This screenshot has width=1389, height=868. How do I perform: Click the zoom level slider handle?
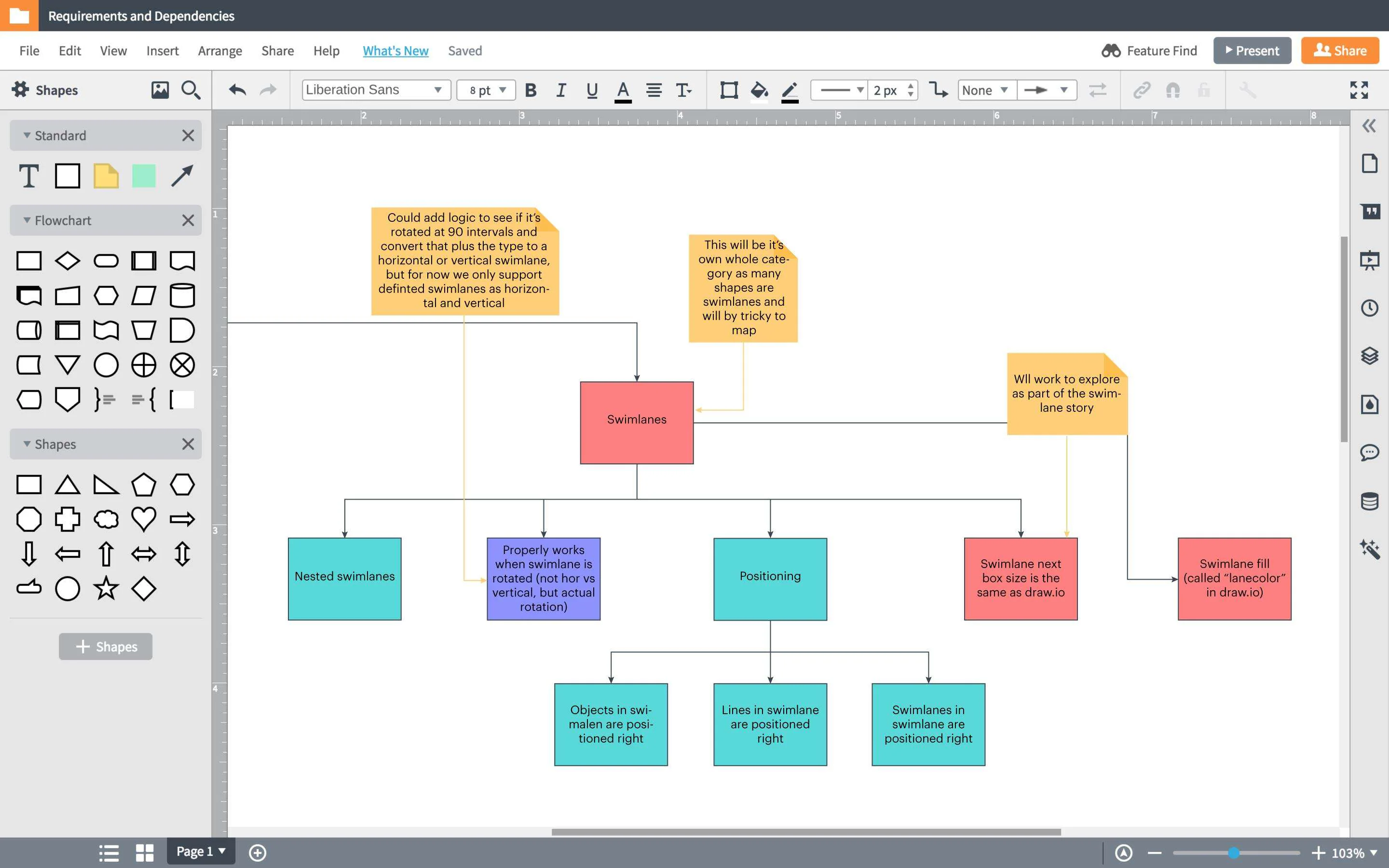[1233, 853]
